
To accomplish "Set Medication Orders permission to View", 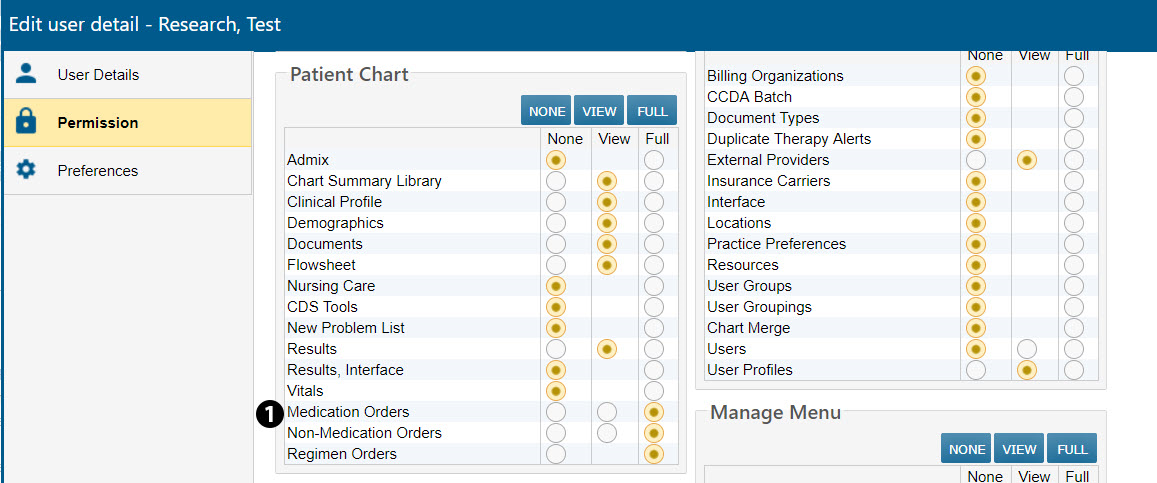I will click(606, 412).
